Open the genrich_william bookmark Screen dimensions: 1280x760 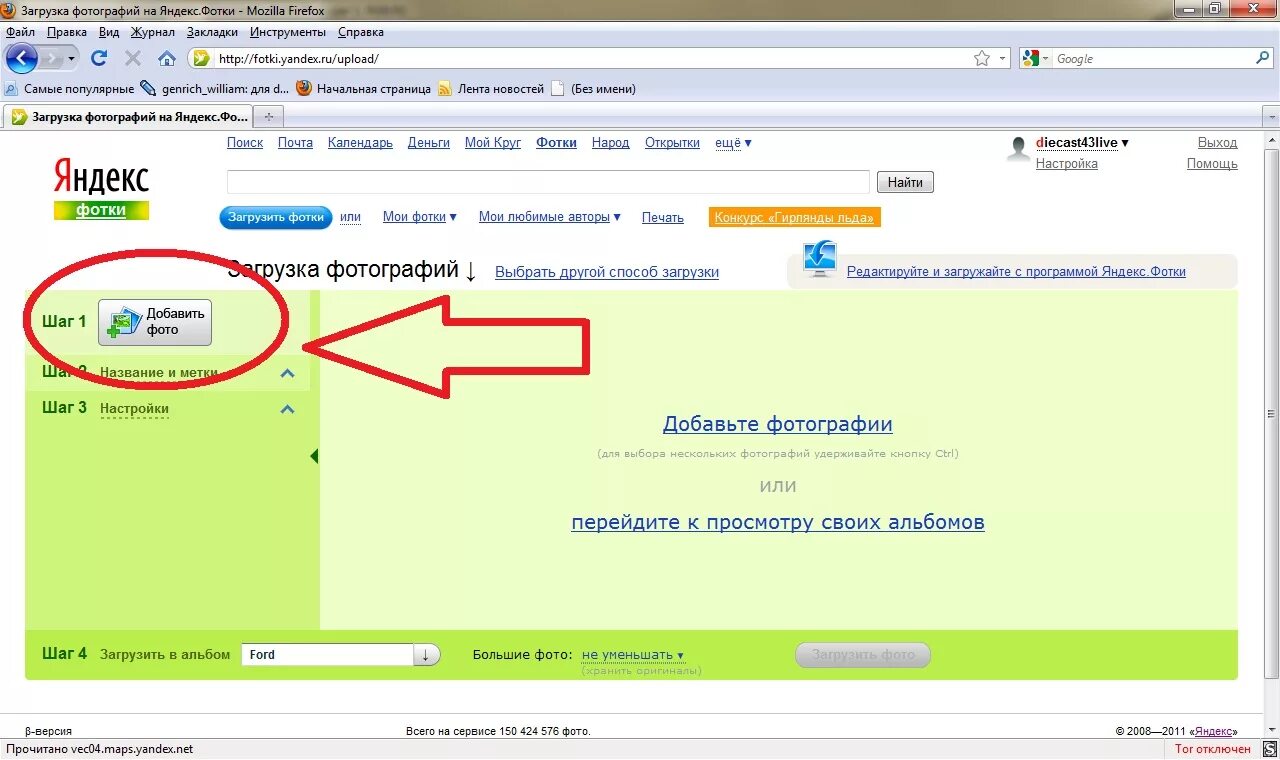215,89
